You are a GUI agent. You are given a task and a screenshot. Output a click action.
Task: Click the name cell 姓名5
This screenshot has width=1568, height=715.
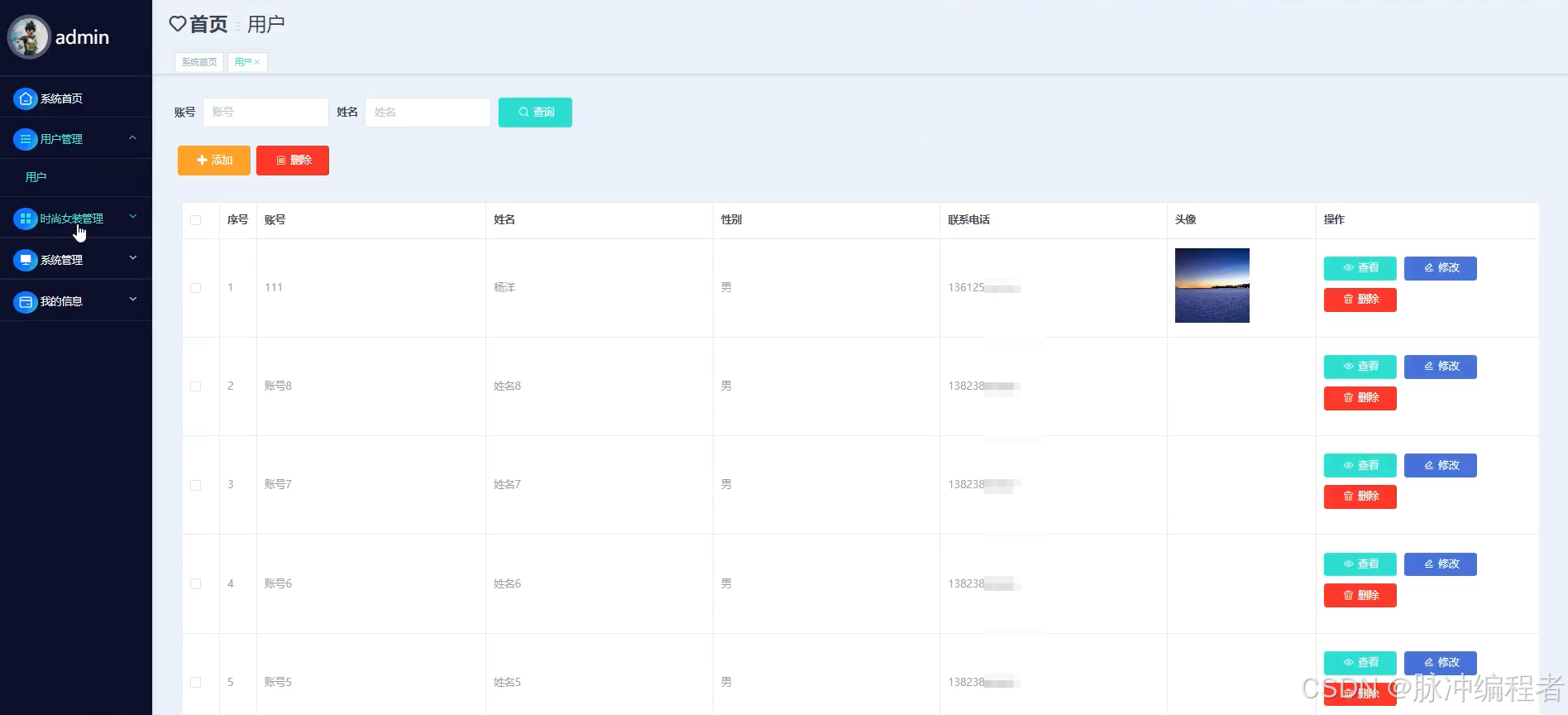(507, 683)
